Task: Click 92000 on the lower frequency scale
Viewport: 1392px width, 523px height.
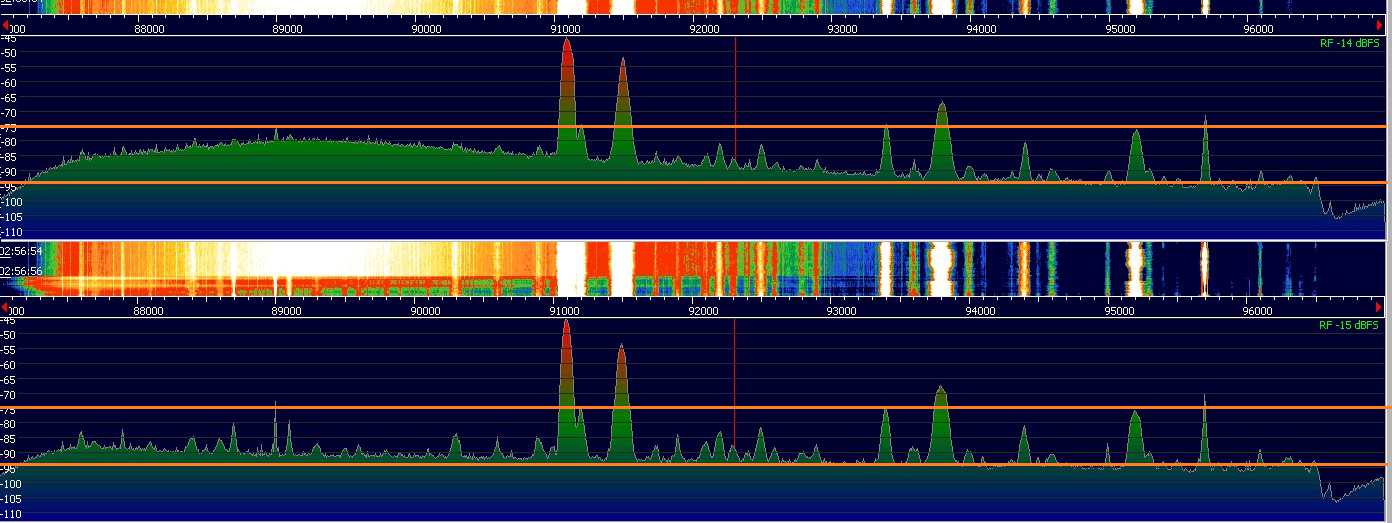Action: (703, 311)
